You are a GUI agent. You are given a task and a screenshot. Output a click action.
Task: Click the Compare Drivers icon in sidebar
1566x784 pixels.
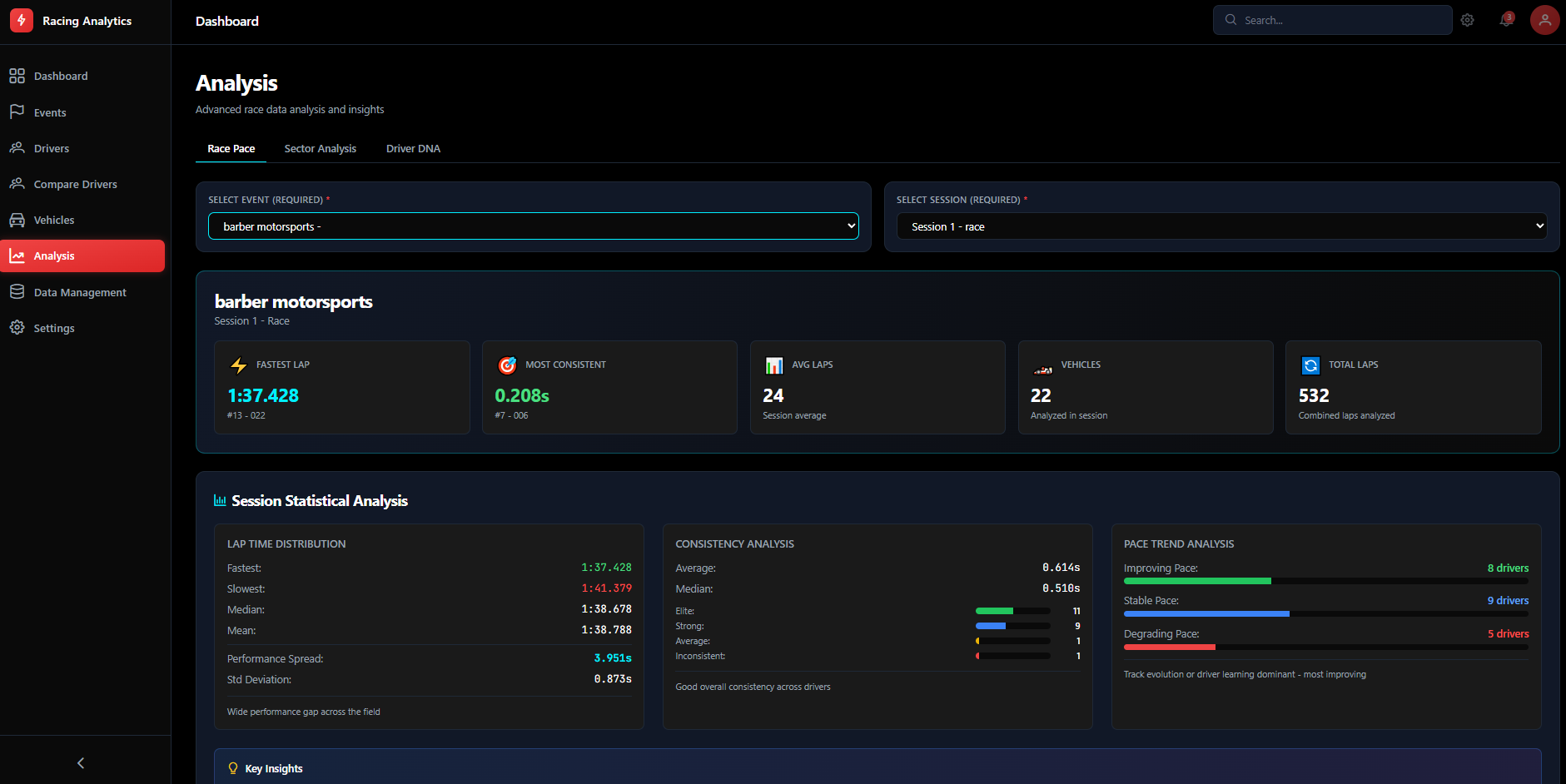click(x=17, y=184)
